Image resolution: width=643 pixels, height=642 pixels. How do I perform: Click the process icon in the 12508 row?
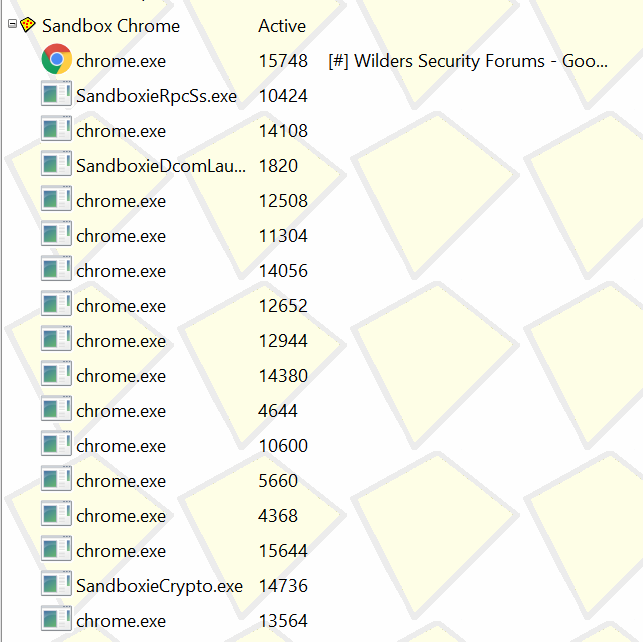coord(57,199)
